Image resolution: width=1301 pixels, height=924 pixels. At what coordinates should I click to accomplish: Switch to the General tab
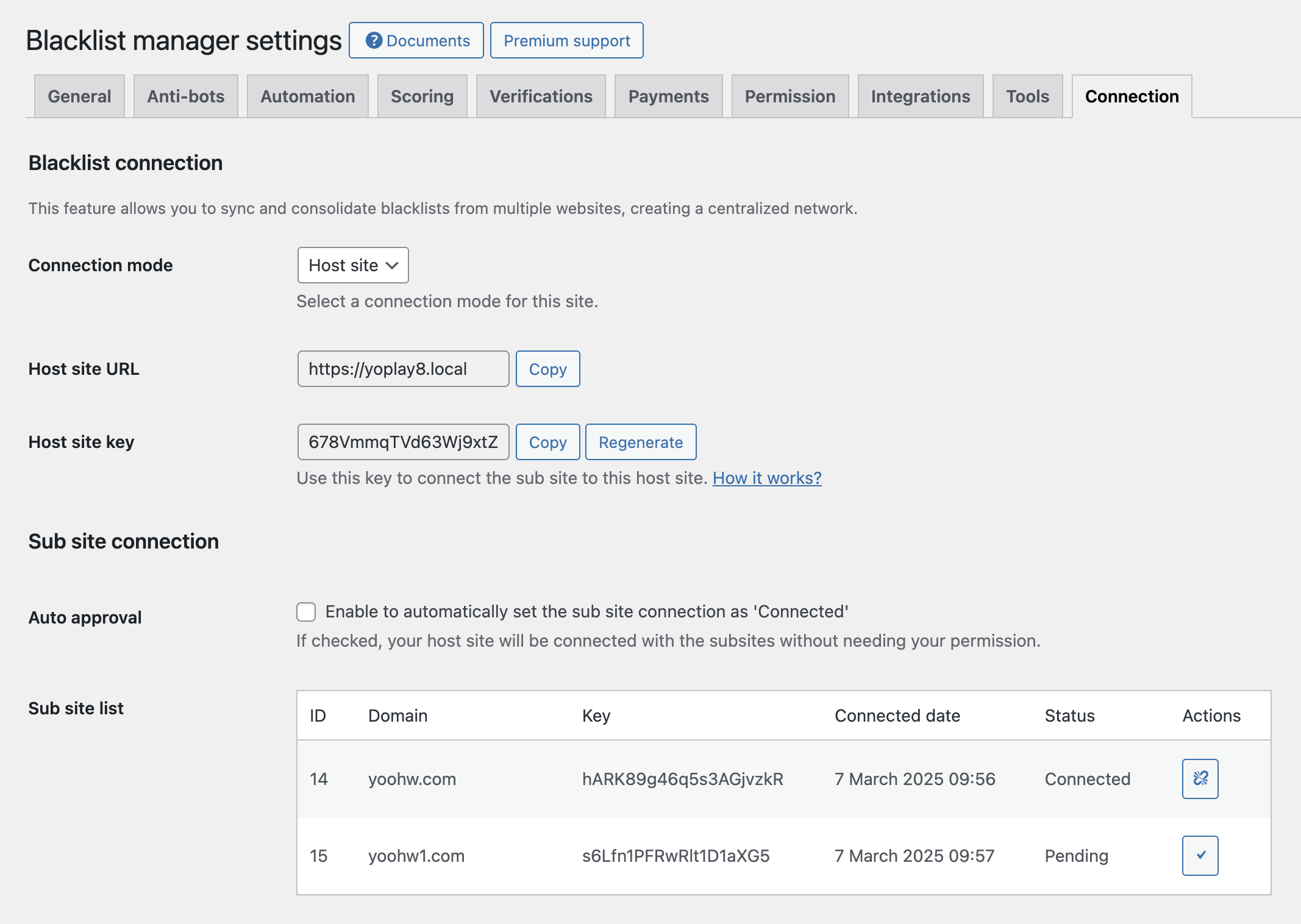(x=79, y=96)
